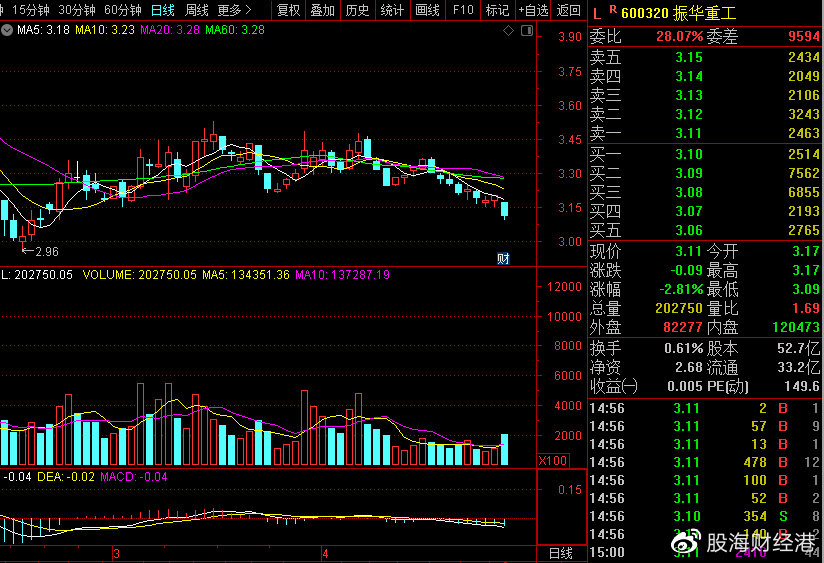The width and height of the screenshot is (824, 563).
Task: Open the 复权 adjustment option
Action: point(289,10)
